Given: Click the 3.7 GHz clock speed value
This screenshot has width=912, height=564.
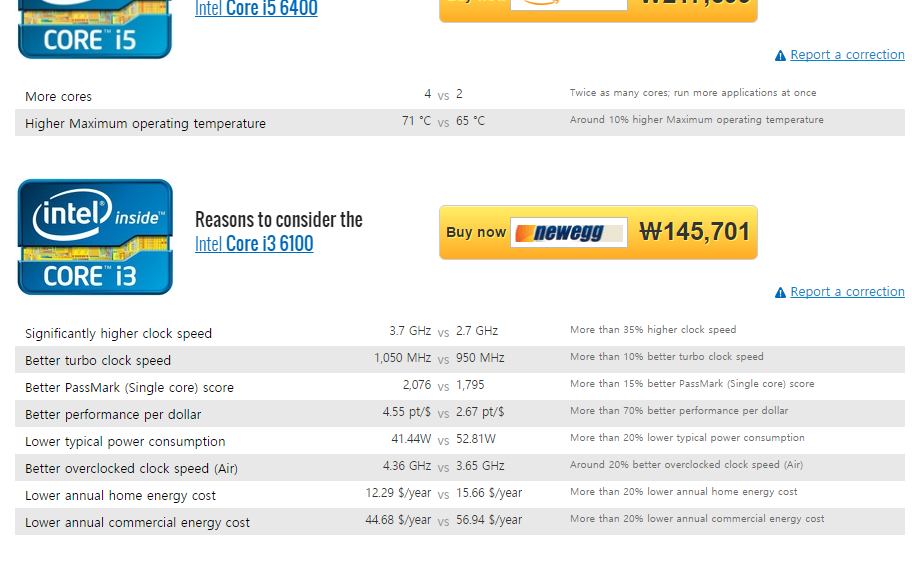Looking at the screenshot, I should [x=410, y=331].
